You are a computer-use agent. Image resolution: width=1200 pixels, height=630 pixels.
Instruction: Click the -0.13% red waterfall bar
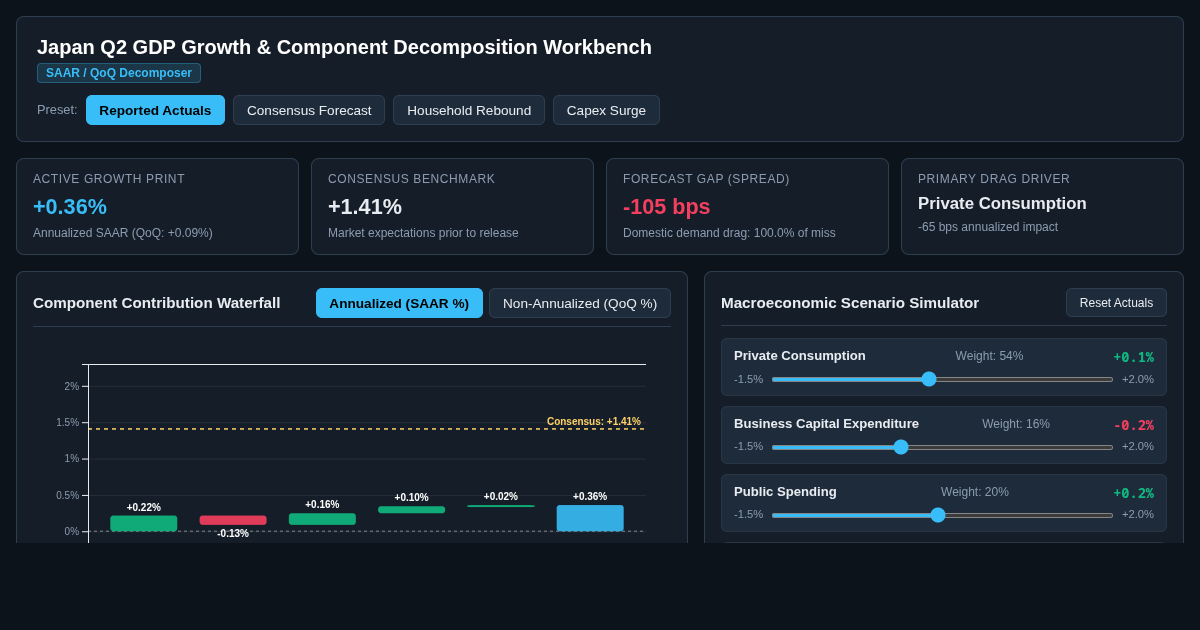[x=233, y=520]
